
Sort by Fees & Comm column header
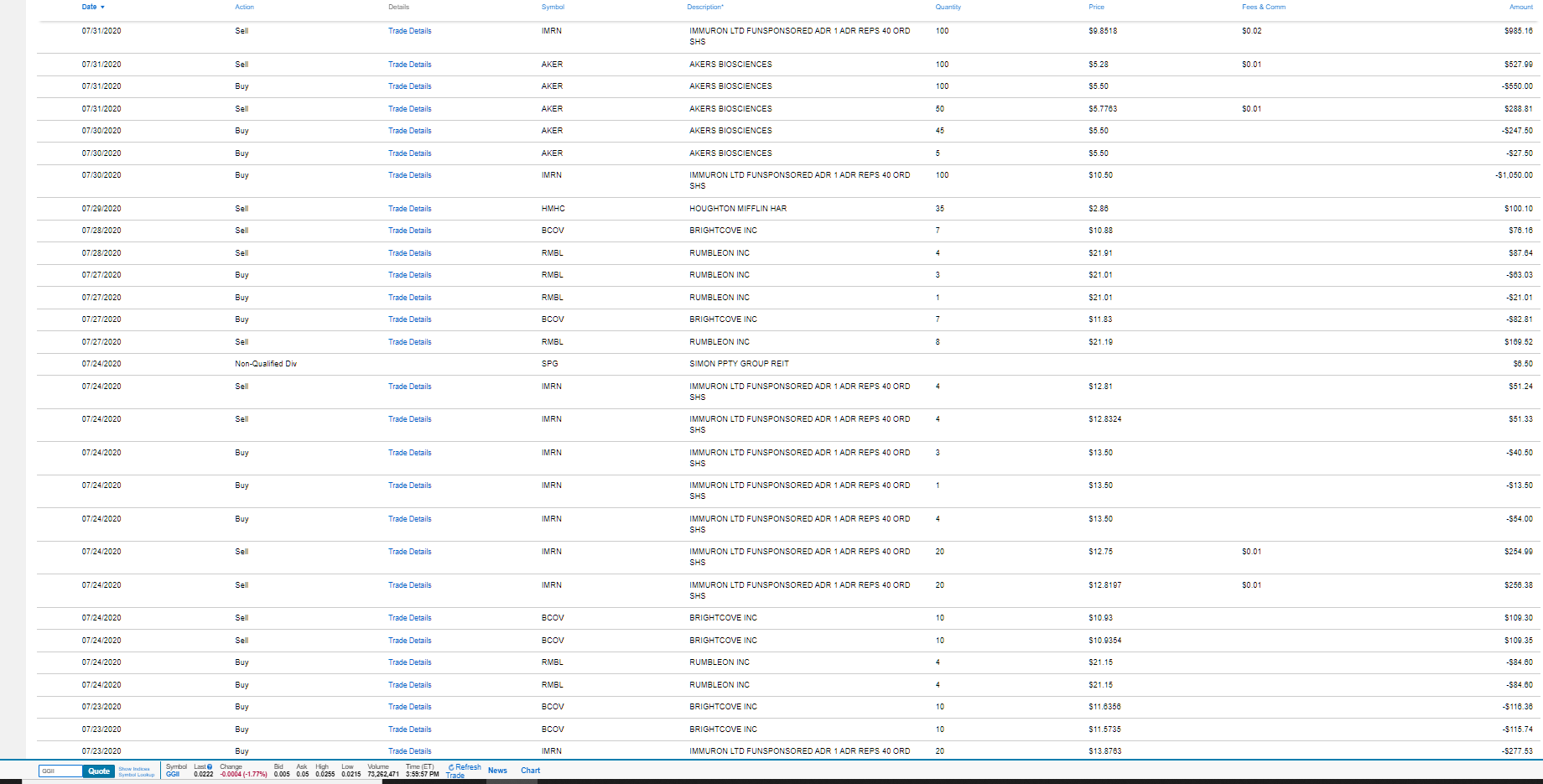[x=1263, y=7]
